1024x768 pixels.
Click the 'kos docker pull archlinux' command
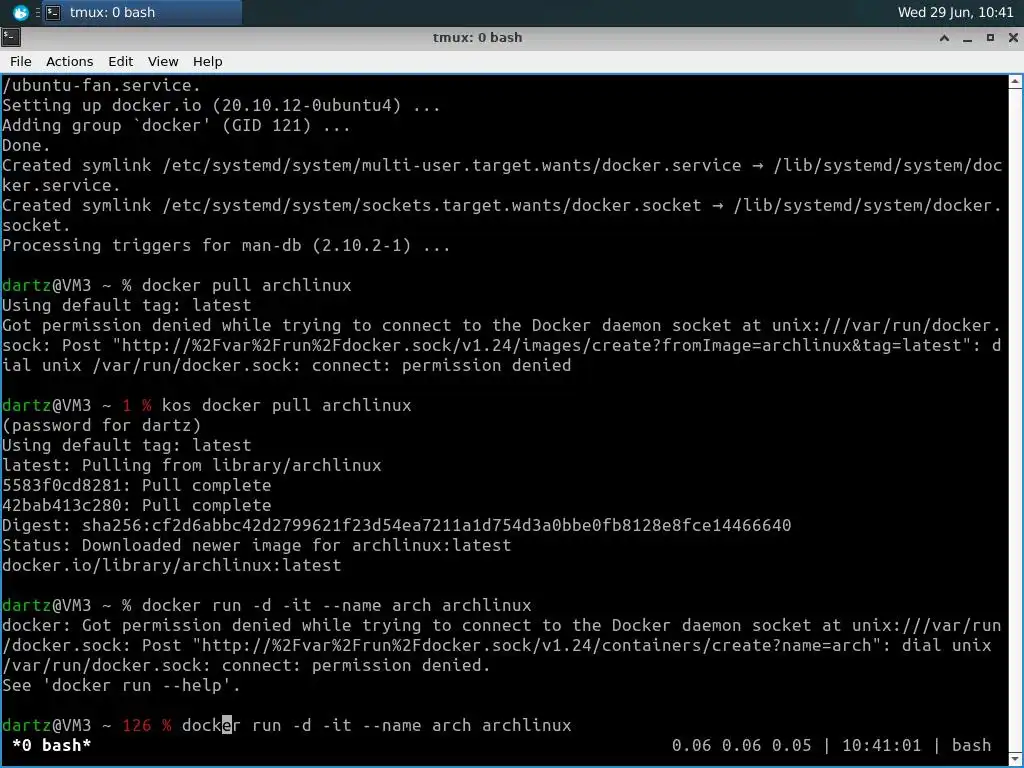pos(287,406)
